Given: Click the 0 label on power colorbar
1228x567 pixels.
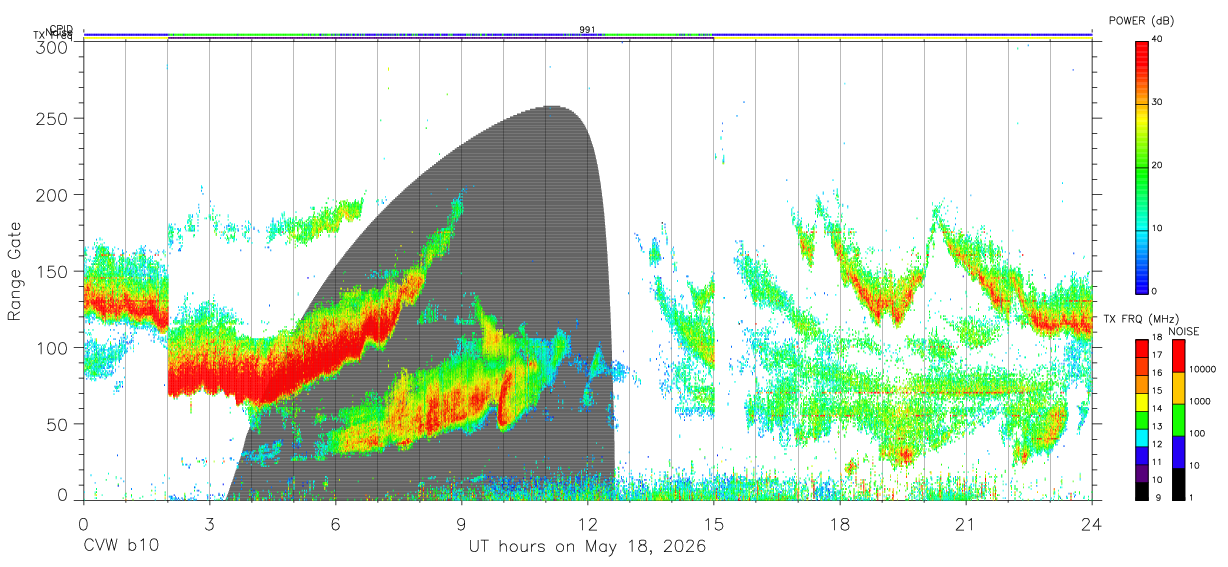Looking at the screenshot, I should coord(1154,291).
